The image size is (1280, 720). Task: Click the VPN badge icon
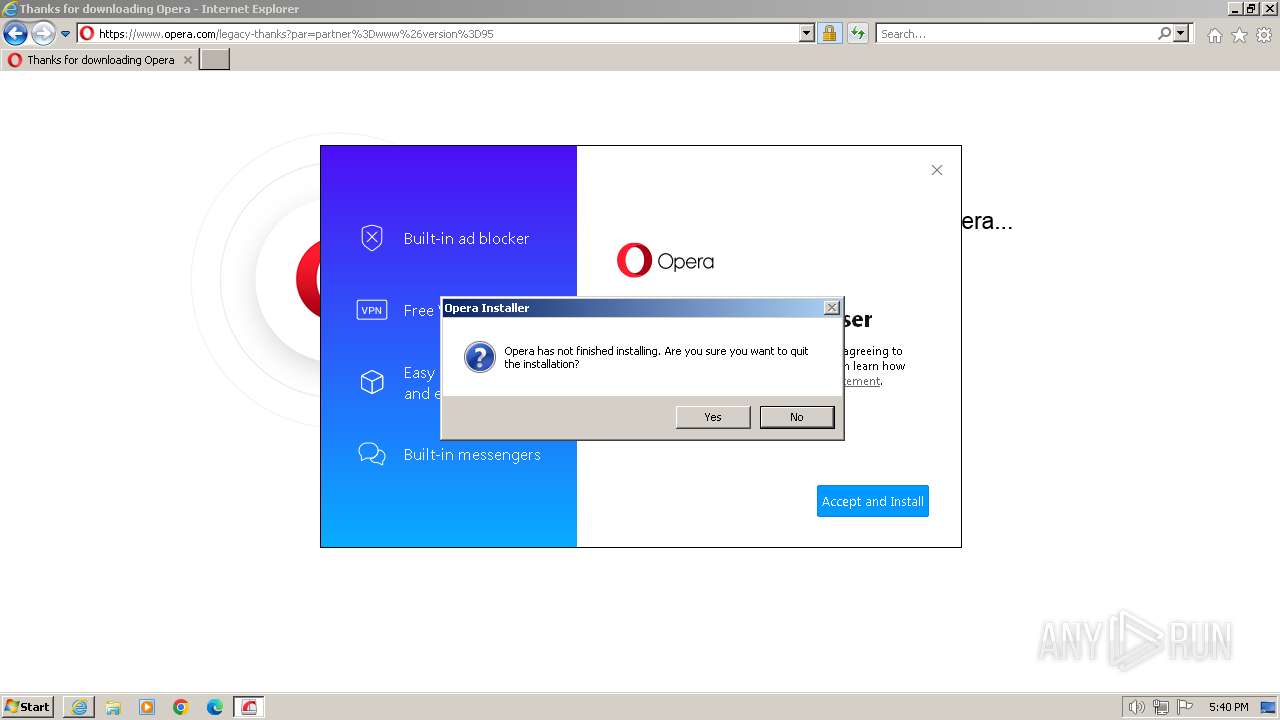tap(372, 310)
